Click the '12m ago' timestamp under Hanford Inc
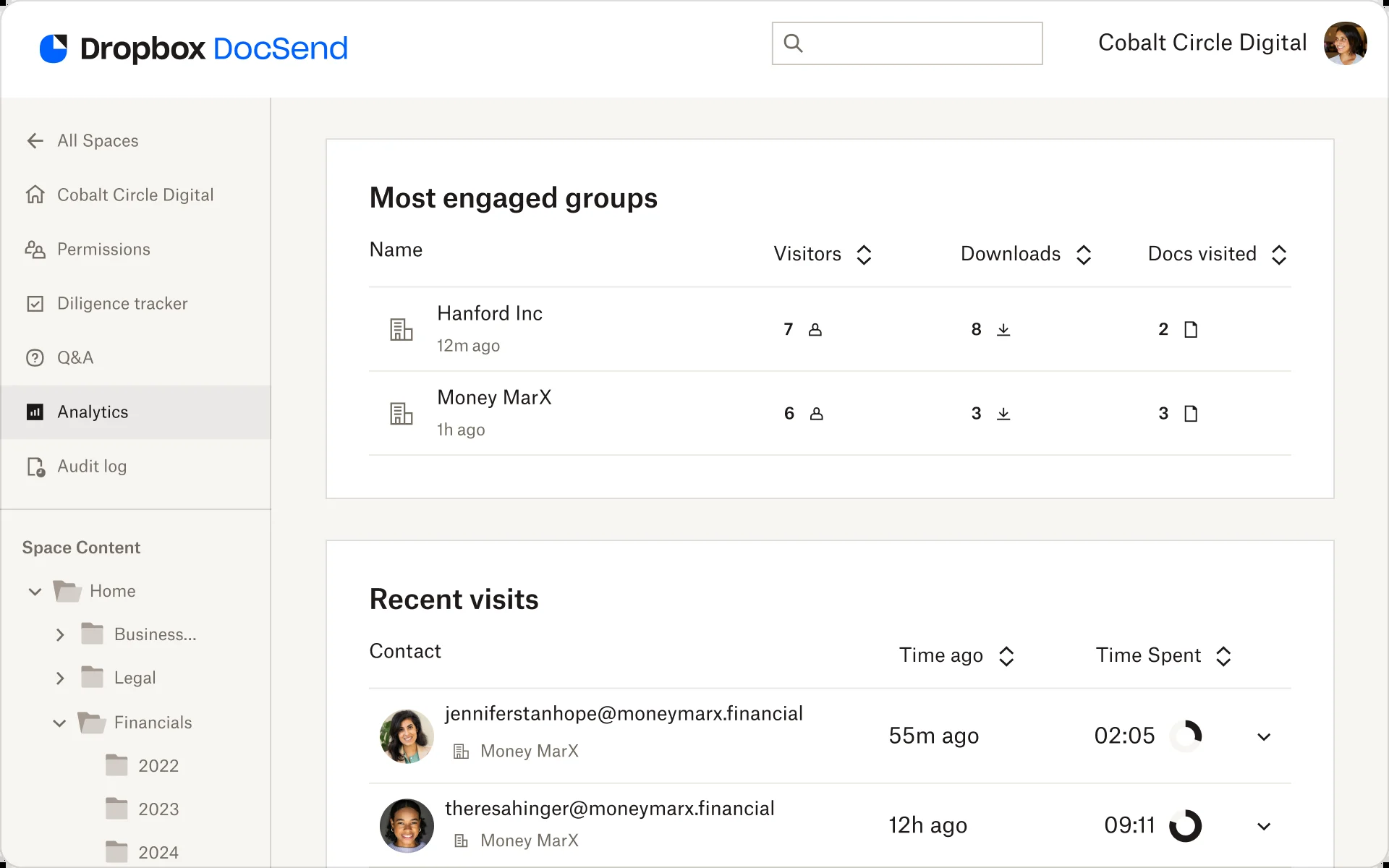 tap(468, 346)
